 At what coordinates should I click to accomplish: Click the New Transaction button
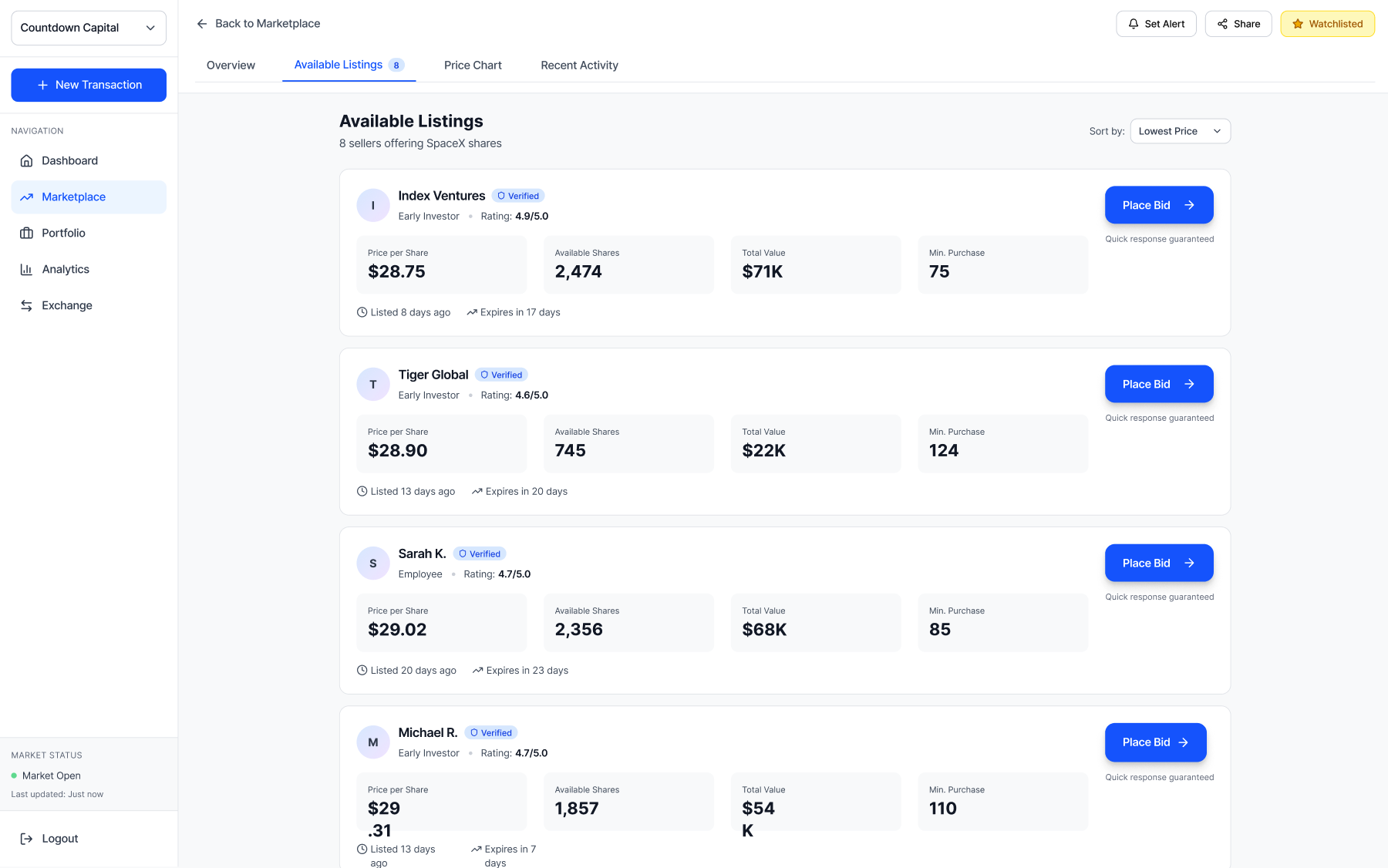tap(89, 85)
